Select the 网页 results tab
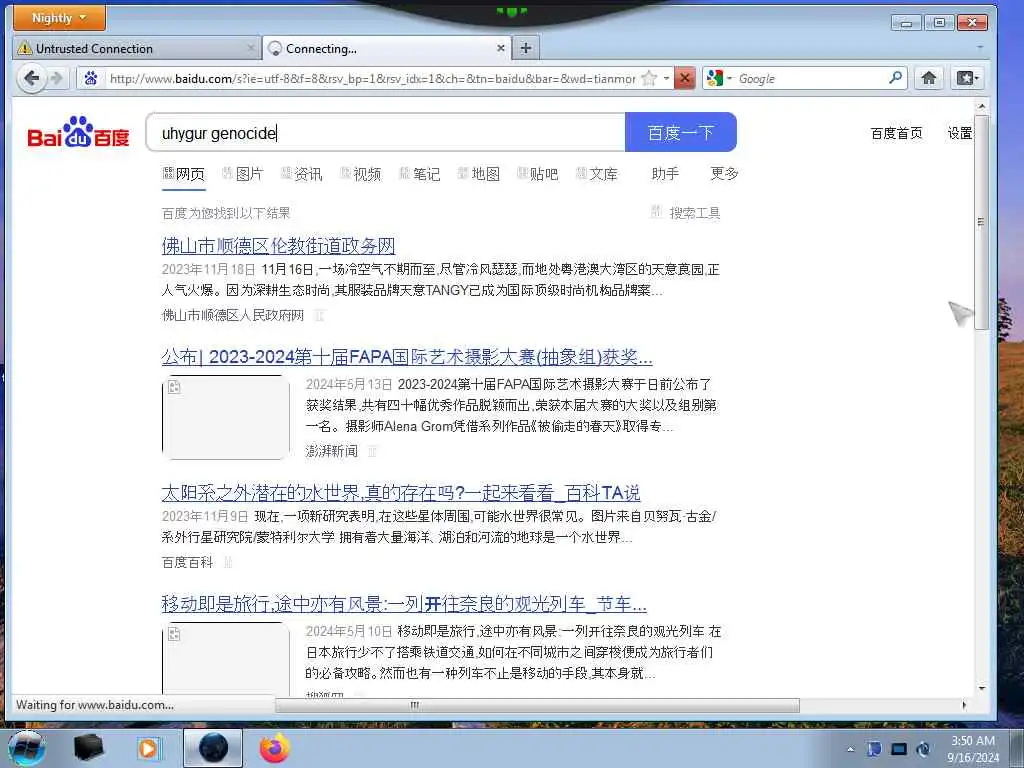The width and height of the screenshot is (1024, 768). (x=184, y=174)
